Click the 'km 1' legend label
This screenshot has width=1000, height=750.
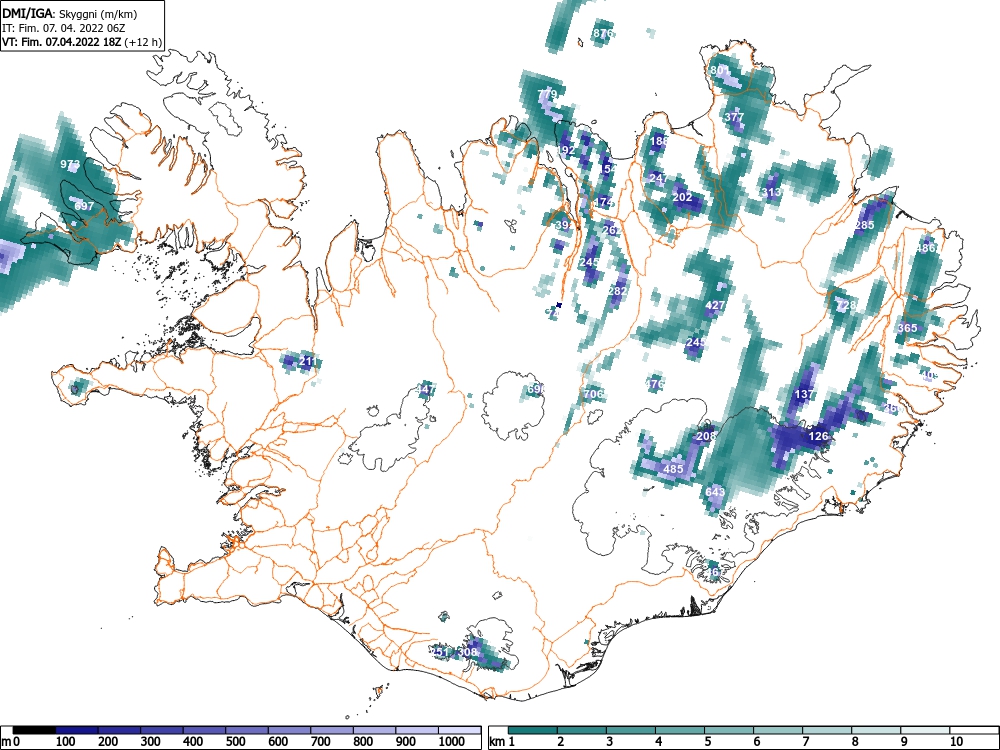tap(503, 742)
